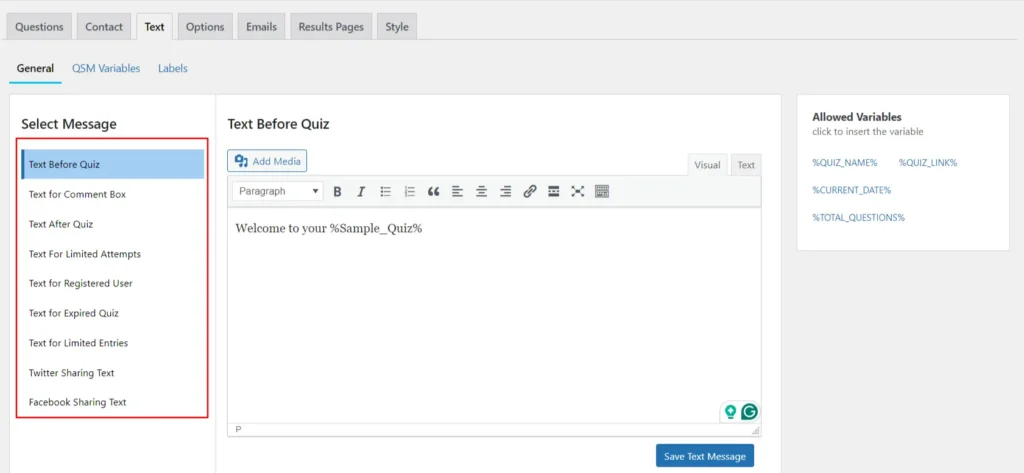The image size is (1024, 473).
Task: Insert the Read More tag
Action: (x=553, y=192)
